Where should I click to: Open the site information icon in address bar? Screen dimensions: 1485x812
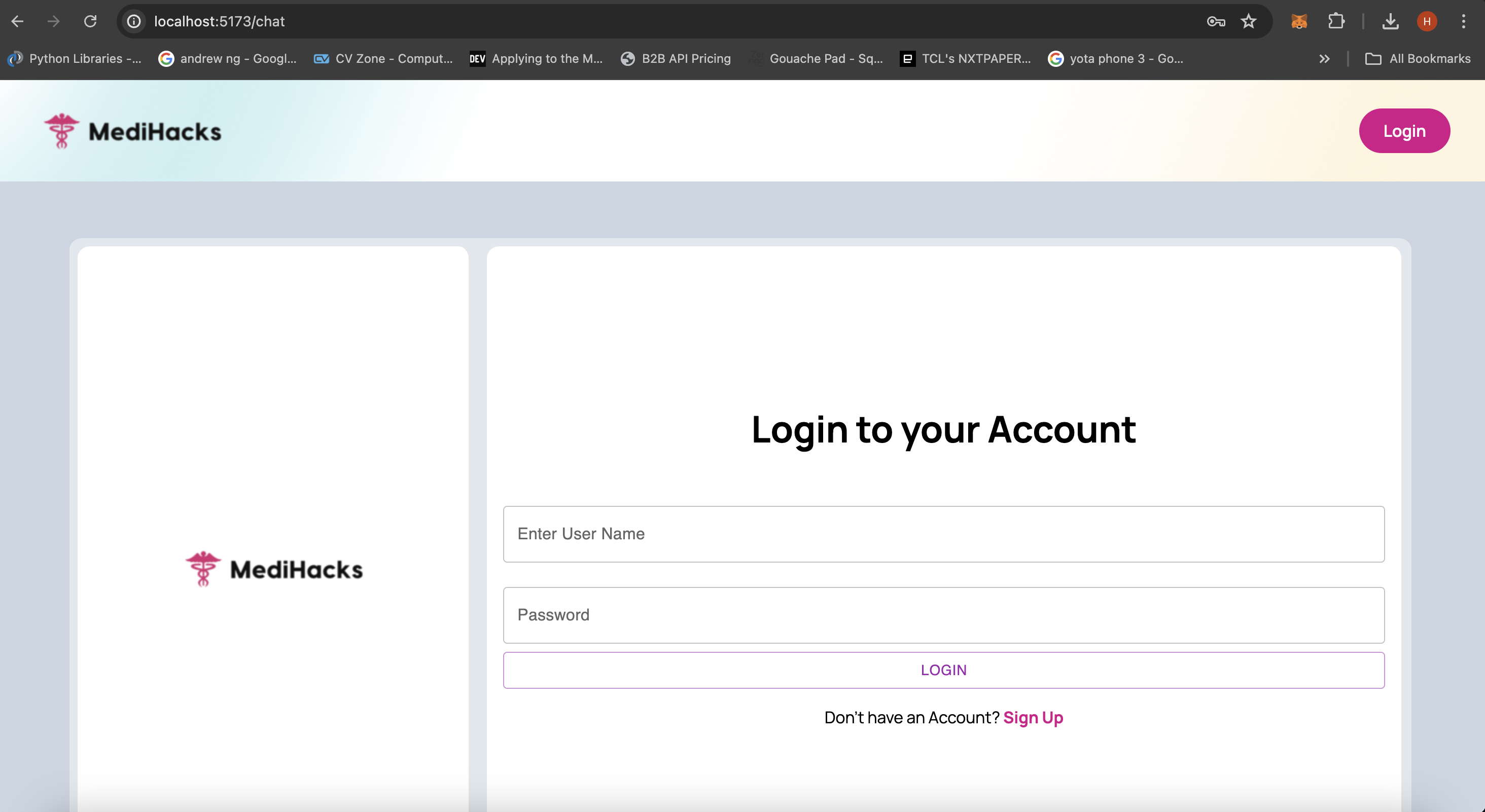(x=134, y=21)
